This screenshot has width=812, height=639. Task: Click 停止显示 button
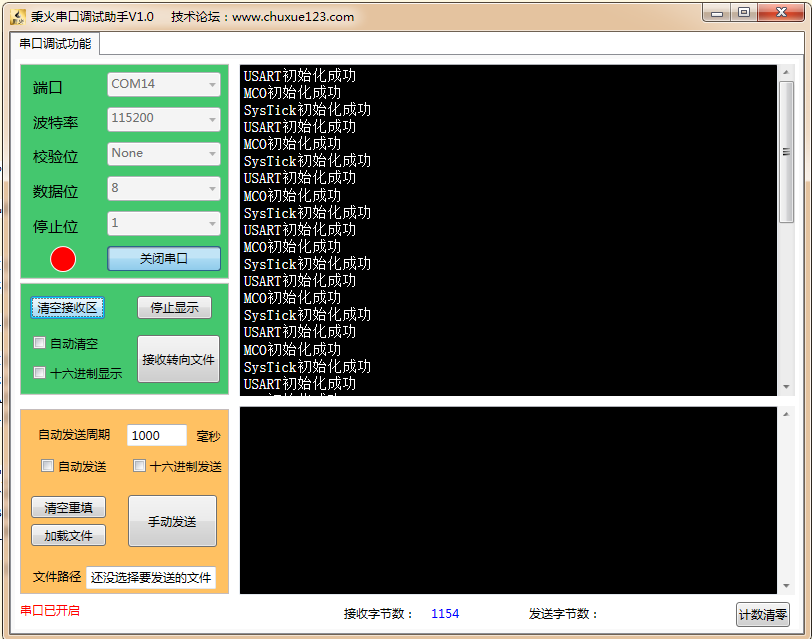point(174,308)
